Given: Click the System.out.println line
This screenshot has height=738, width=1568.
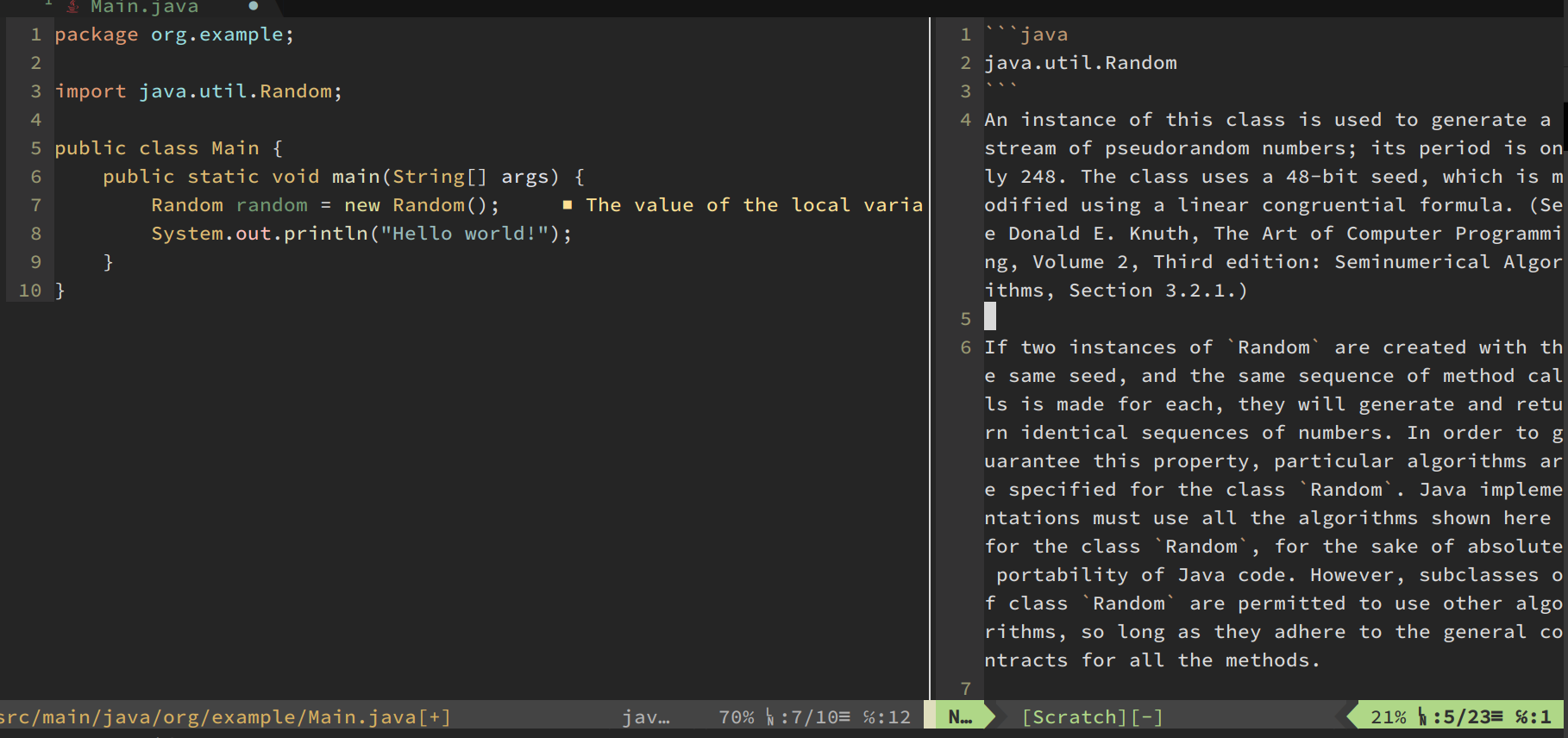Looking at the screenshot, I should (361, 234).
